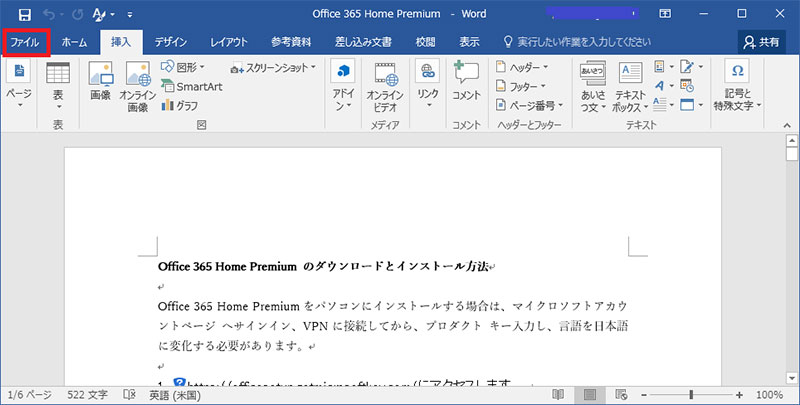This screenshot has width=800, height=405.
Task: Open the 表示 tab
Action: coord(469,42)
